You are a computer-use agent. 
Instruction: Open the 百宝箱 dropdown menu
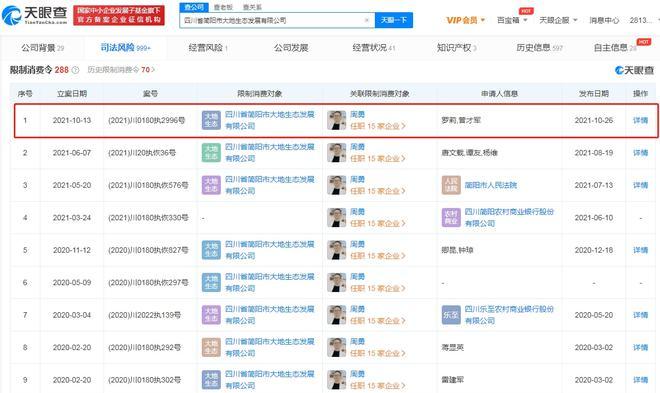[512, 20]
